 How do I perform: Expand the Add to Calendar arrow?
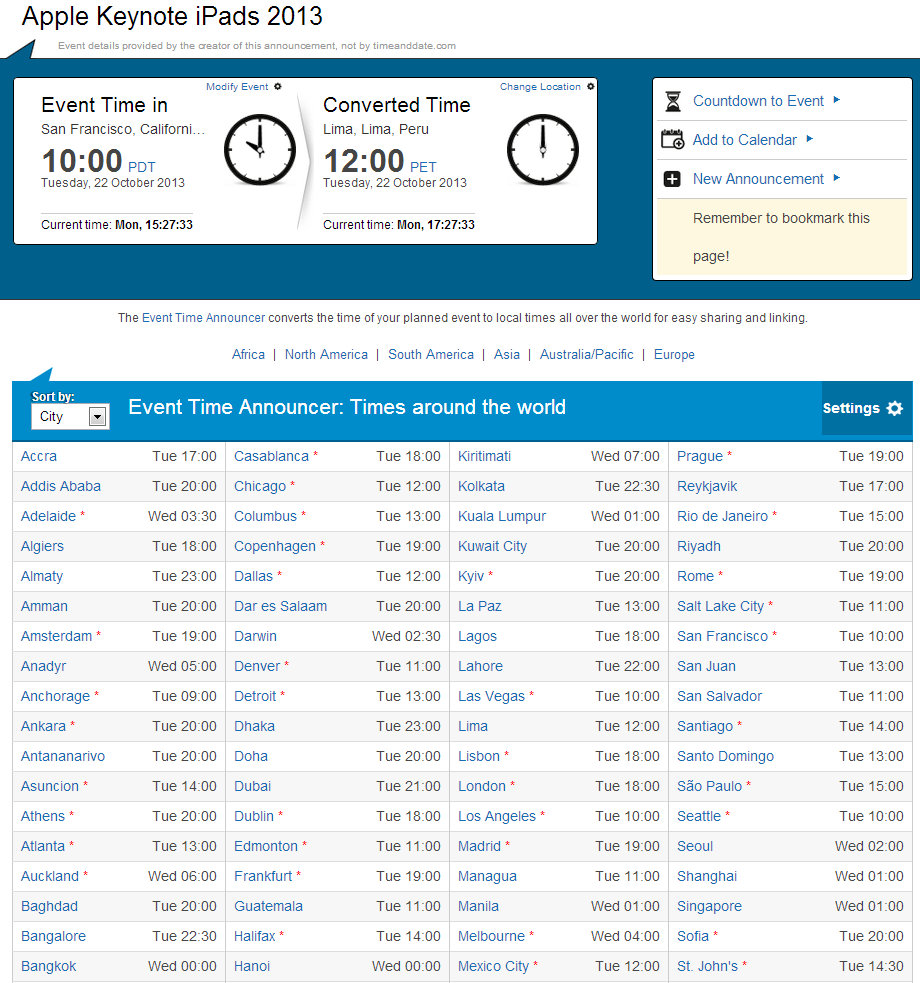point(810,139)
